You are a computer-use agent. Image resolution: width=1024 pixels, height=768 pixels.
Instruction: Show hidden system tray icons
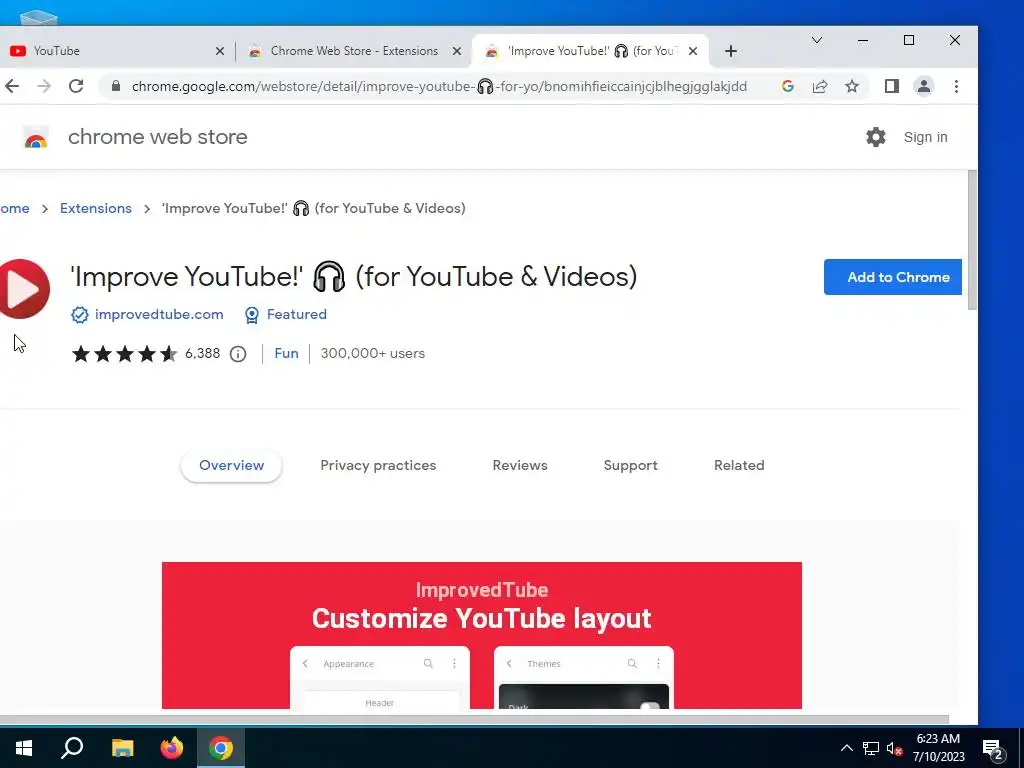[x=846, y=748]
